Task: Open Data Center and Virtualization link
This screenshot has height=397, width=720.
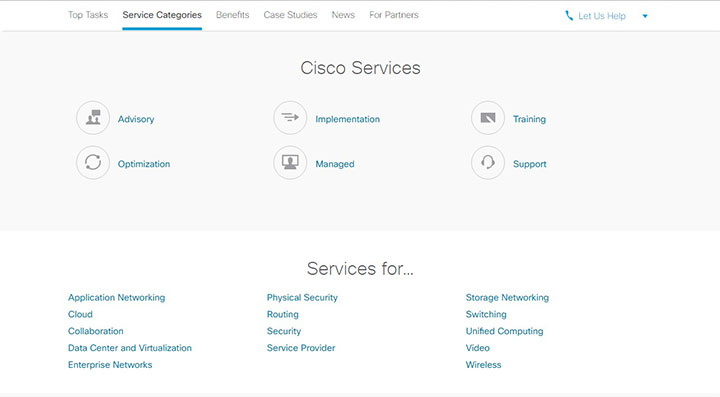Action: (x=130, y=348)
